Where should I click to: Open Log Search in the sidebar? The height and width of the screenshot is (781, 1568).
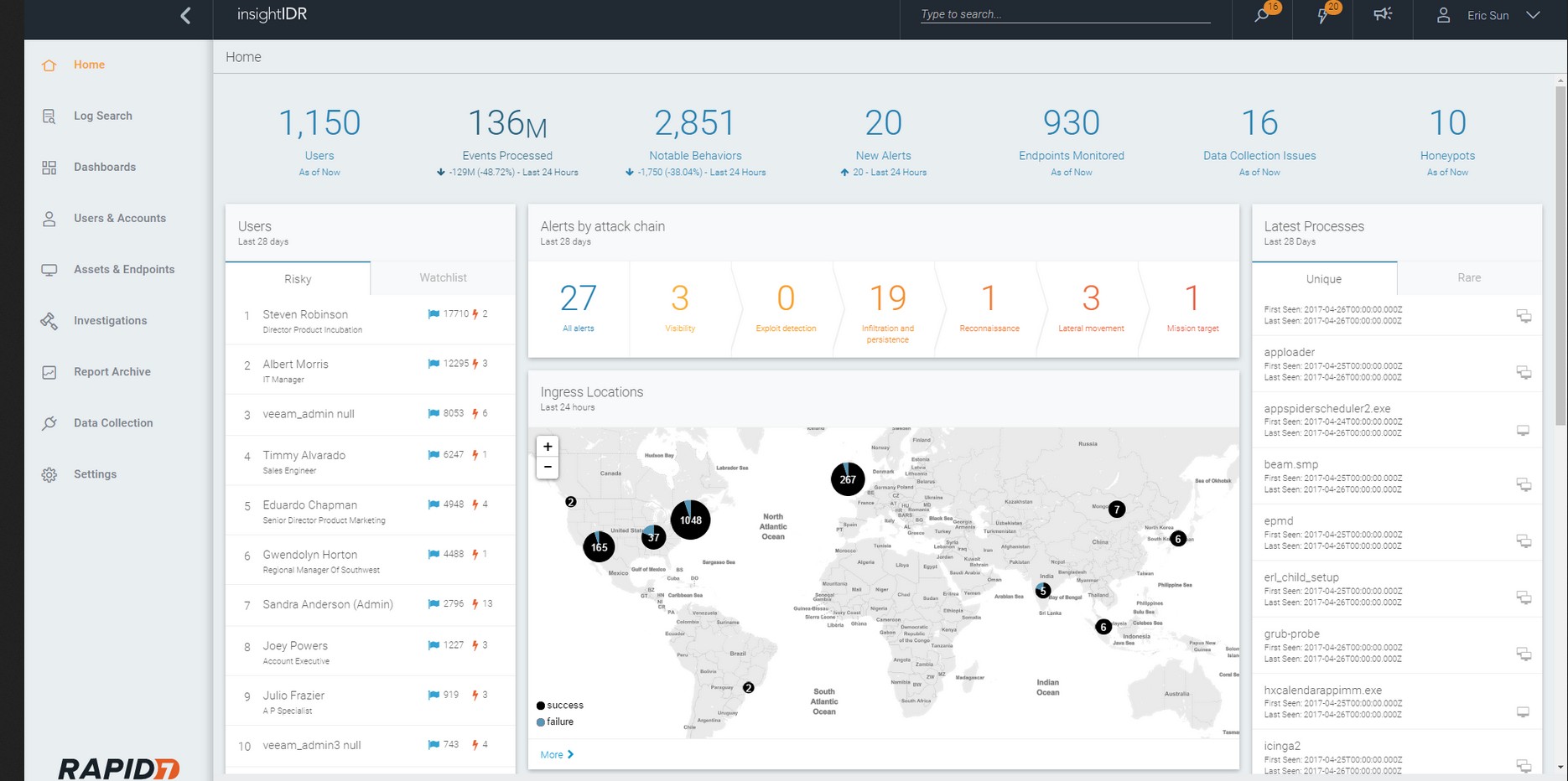[103, 116]
